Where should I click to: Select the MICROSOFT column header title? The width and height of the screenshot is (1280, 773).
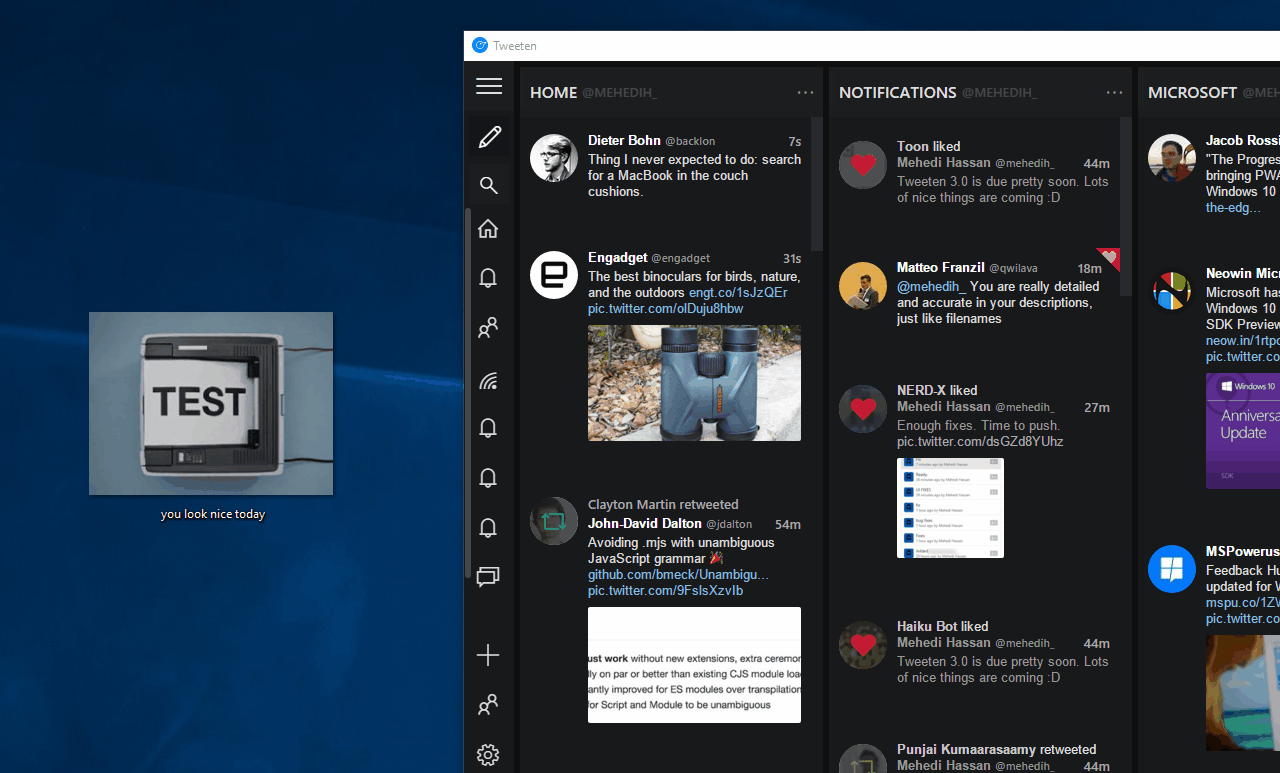click(x=1193, y=93)
